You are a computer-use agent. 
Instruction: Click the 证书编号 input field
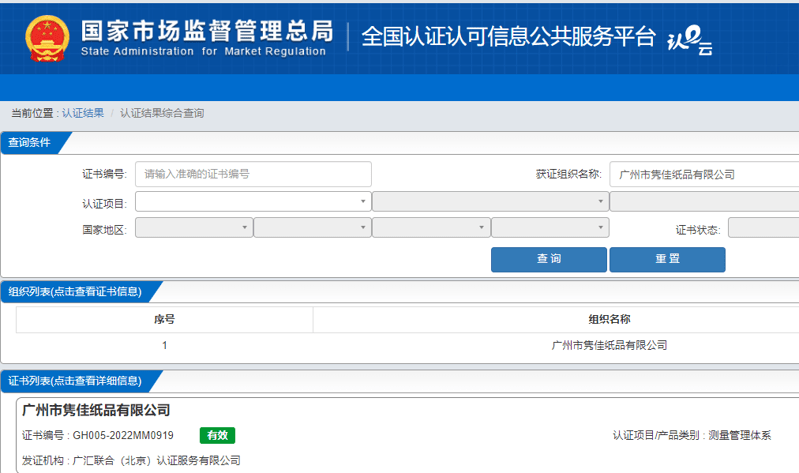coord(253,174)
